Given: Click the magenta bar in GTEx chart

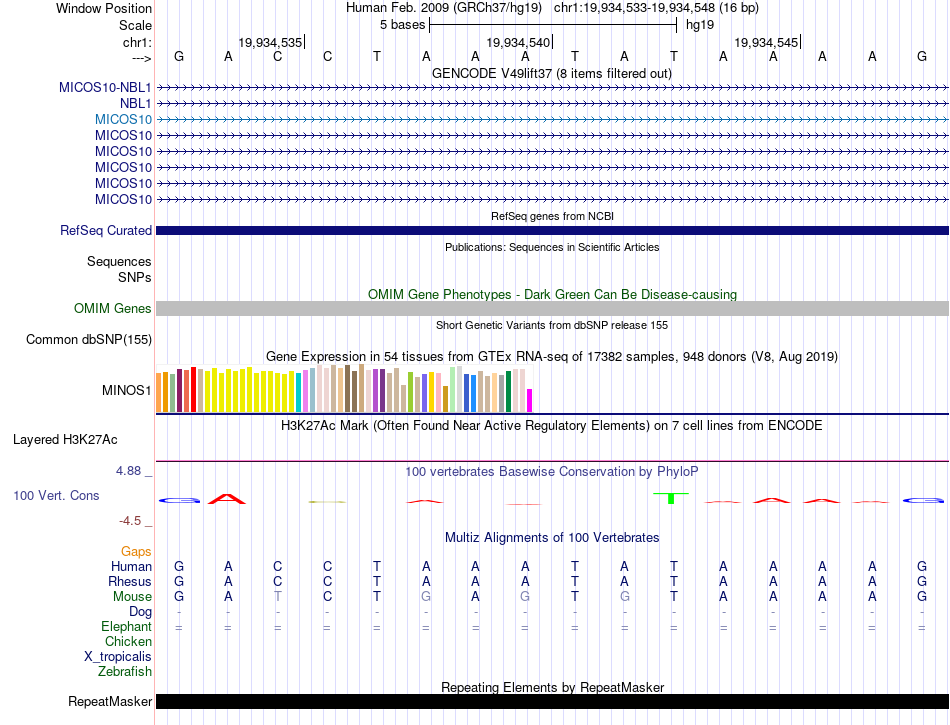Looking at the screenshot, I should [530, 400].
